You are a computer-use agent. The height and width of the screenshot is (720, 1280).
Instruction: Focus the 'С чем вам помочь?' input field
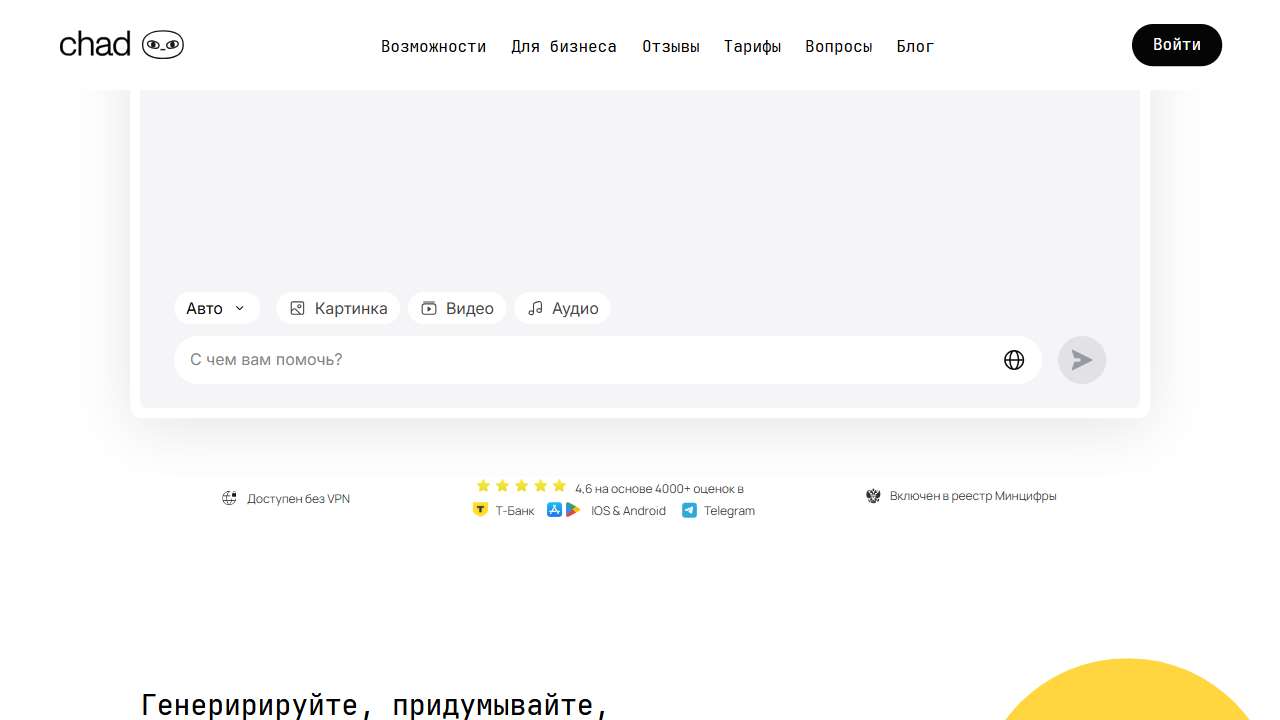[x=590, y=360]
